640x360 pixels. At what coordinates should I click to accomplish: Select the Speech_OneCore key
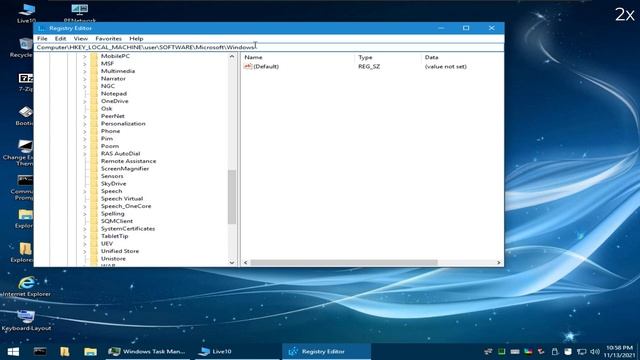point(126,206)
